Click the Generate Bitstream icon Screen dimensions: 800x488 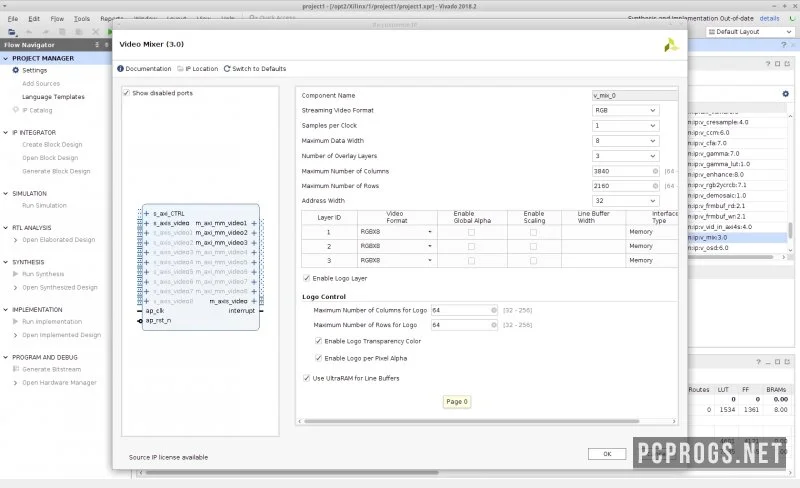tap(16, 369)
